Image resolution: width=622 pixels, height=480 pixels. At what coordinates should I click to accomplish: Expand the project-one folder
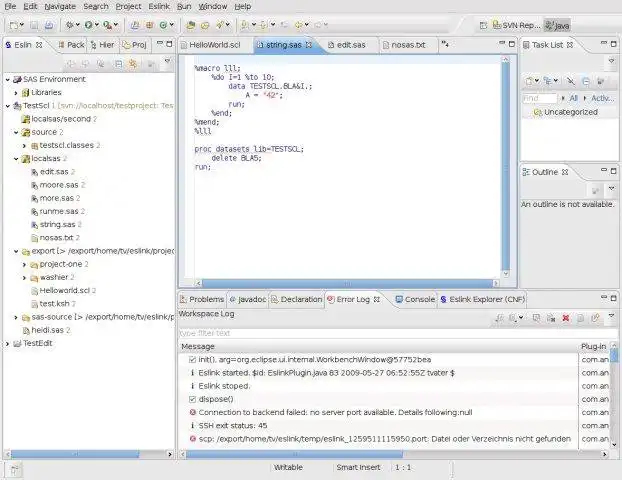click(24, 265)
